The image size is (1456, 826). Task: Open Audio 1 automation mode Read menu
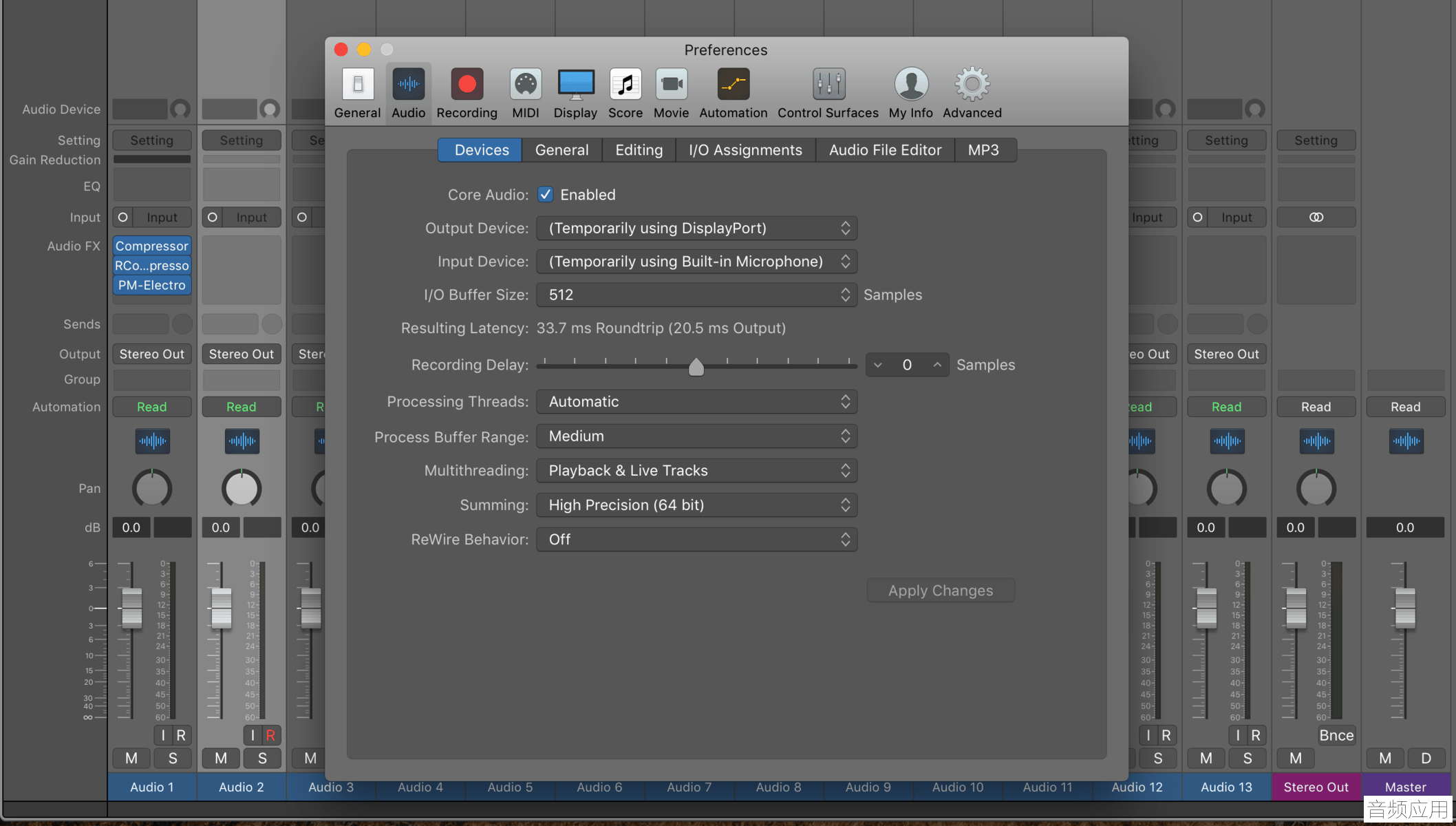pyautogui.click(x=152, y=407)
